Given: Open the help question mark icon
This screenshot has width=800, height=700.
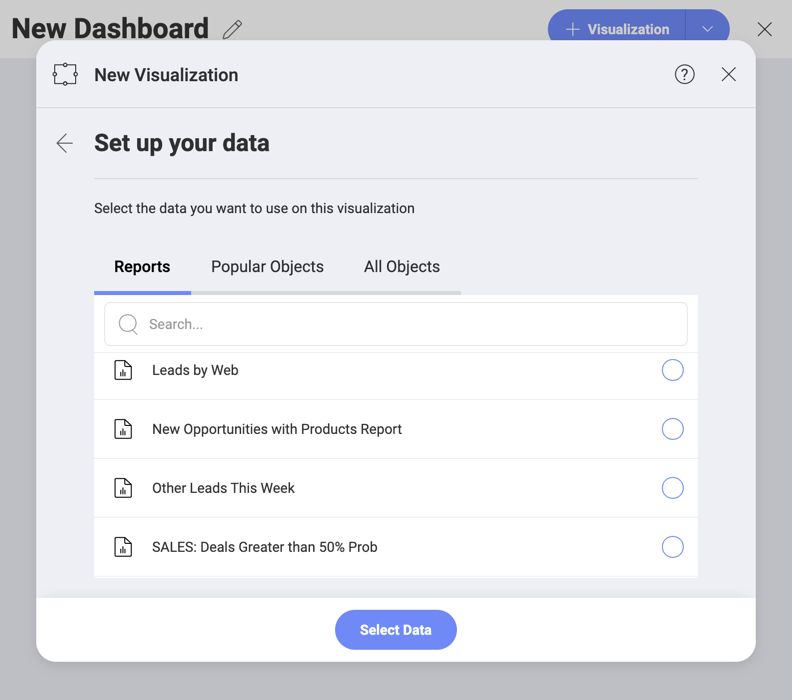Looking at the screenshot, I should click(684, 74).
